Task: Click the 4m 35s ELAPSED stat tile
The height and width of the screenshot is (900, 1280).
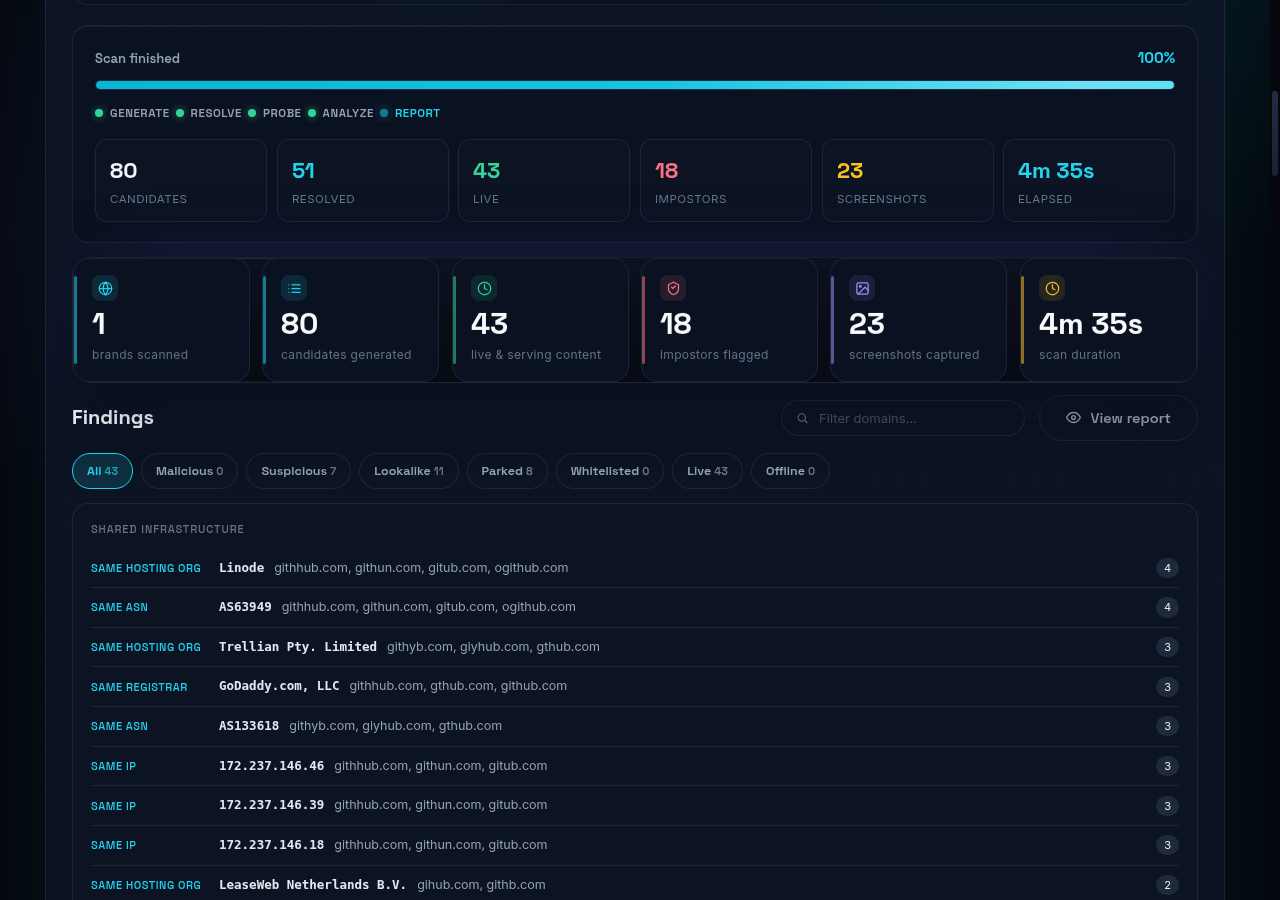Action: tap(1089, 180)
